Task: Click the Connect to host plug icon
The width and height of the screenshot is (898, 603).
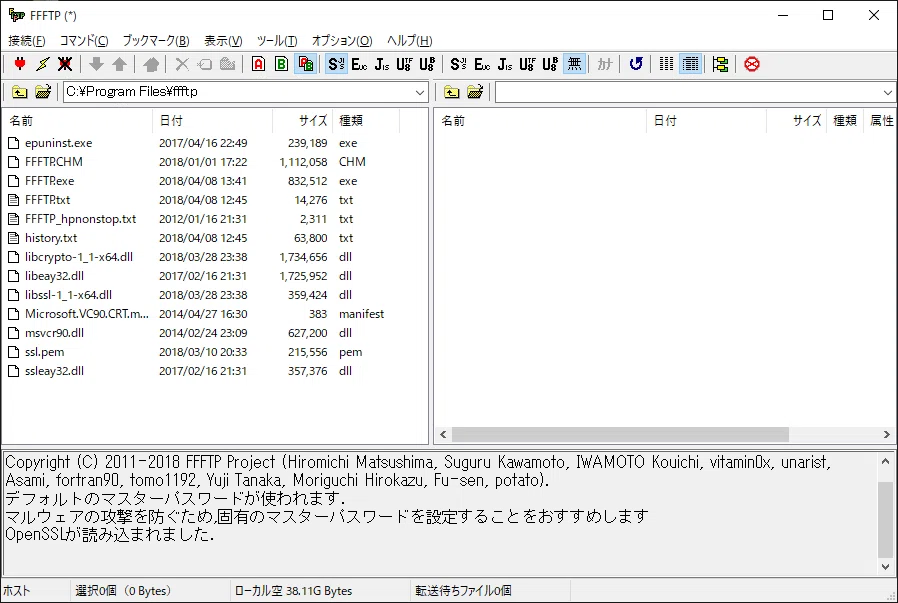Action: coord(20,64)
